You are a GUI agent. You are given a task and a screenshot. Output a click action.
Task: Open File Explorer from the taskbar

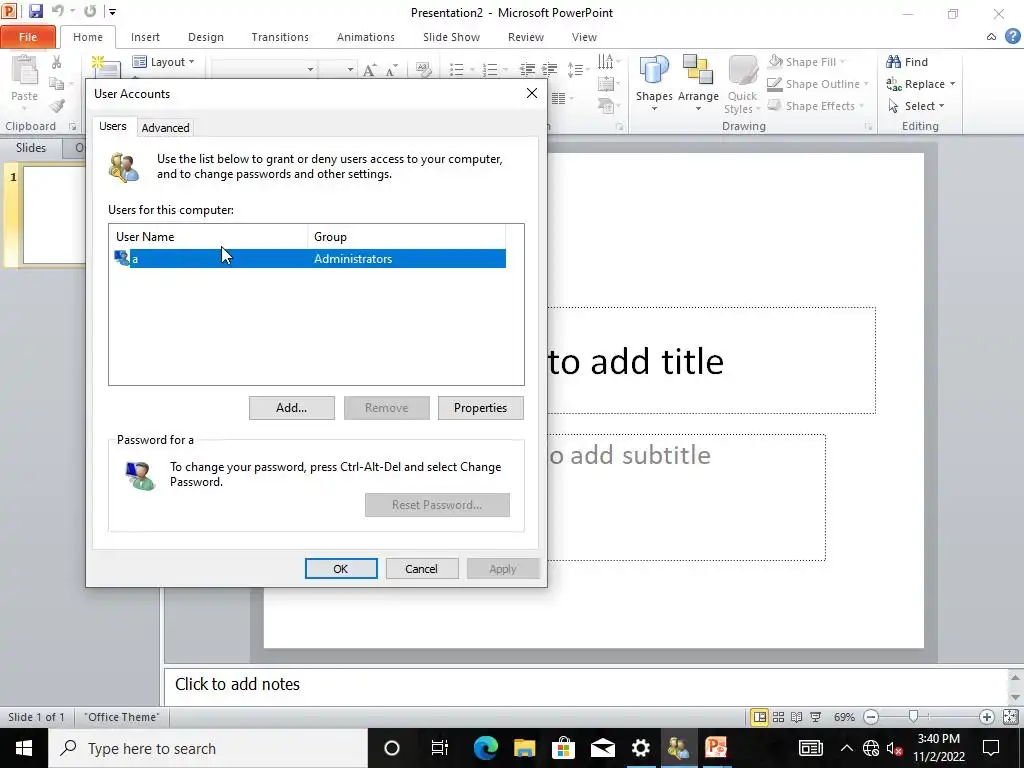tap(524, 748)
